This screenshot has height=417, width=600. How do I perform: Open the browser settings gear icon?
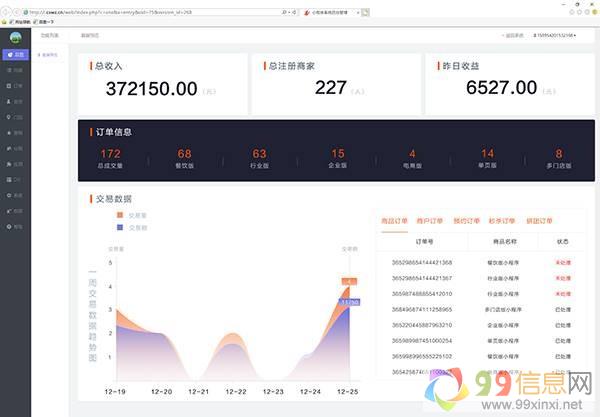(590, 11)
